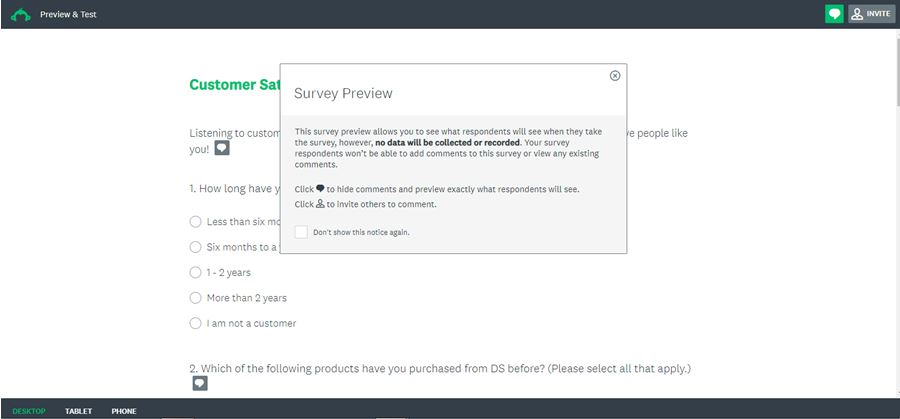
Task: Close the Survey Preview dialog
Action: tap(615, 76)
